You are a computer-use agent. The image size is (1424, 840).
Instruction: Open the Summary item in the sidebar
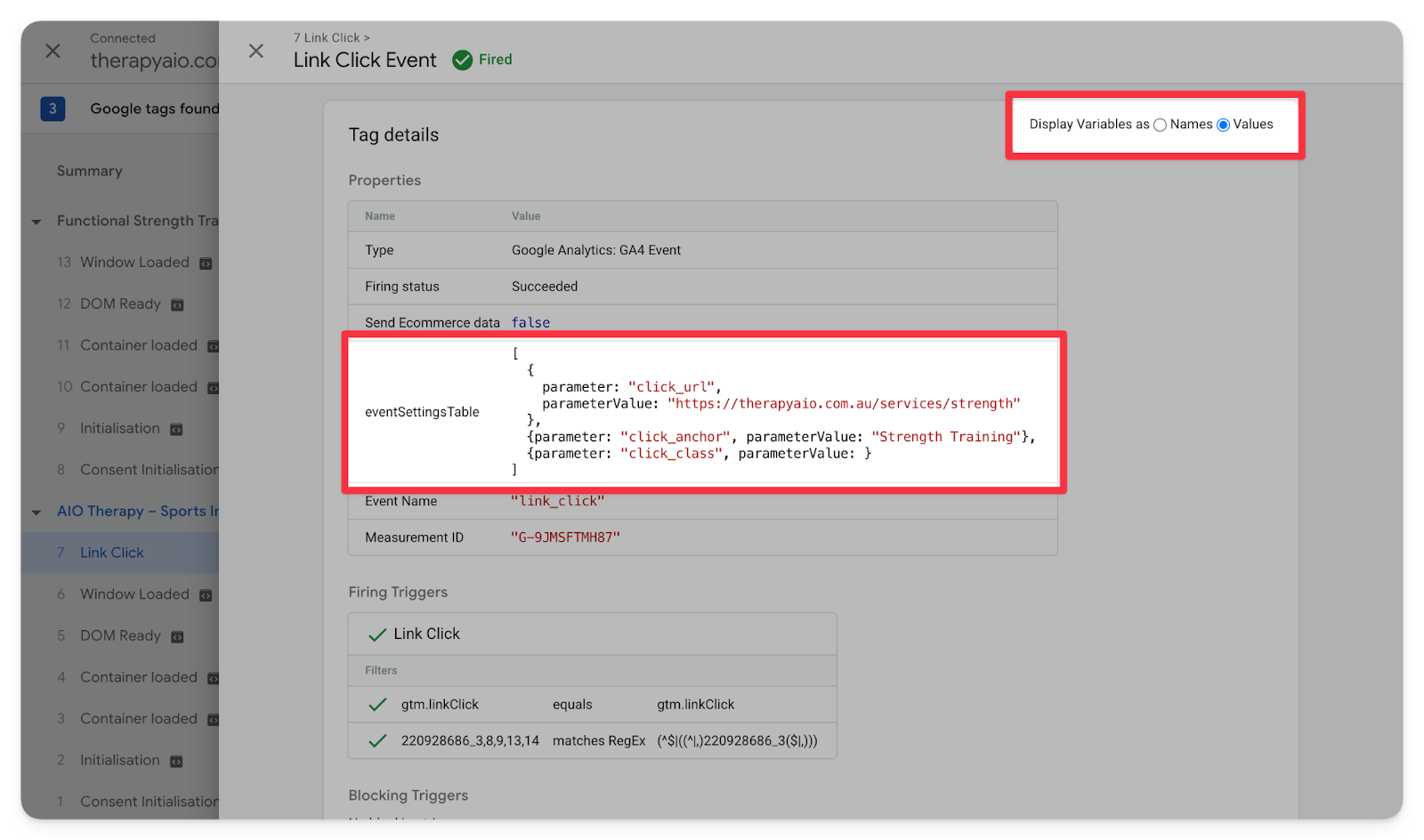tap(90, 171)
